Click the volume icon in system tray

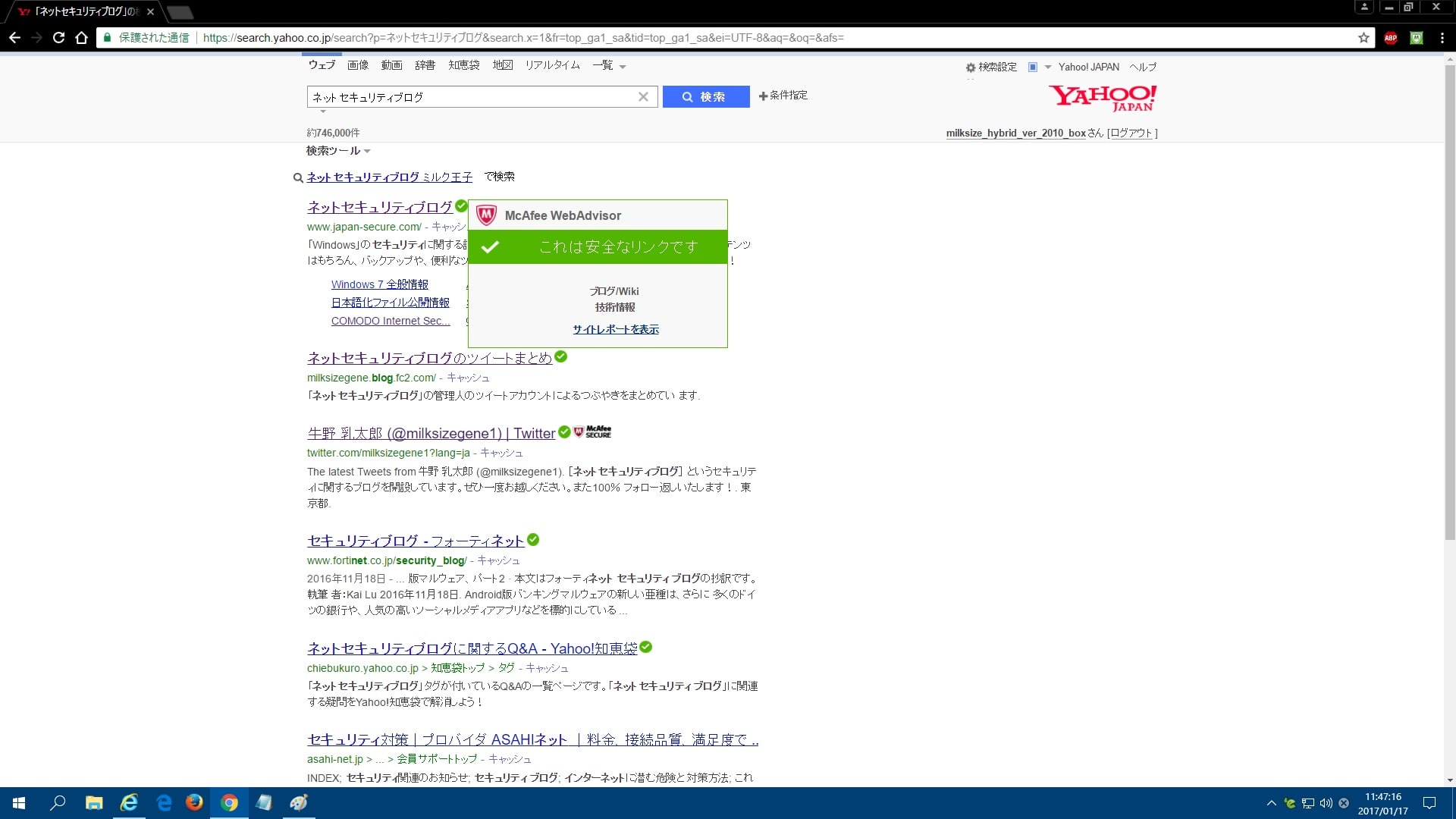click(1326, 803)
